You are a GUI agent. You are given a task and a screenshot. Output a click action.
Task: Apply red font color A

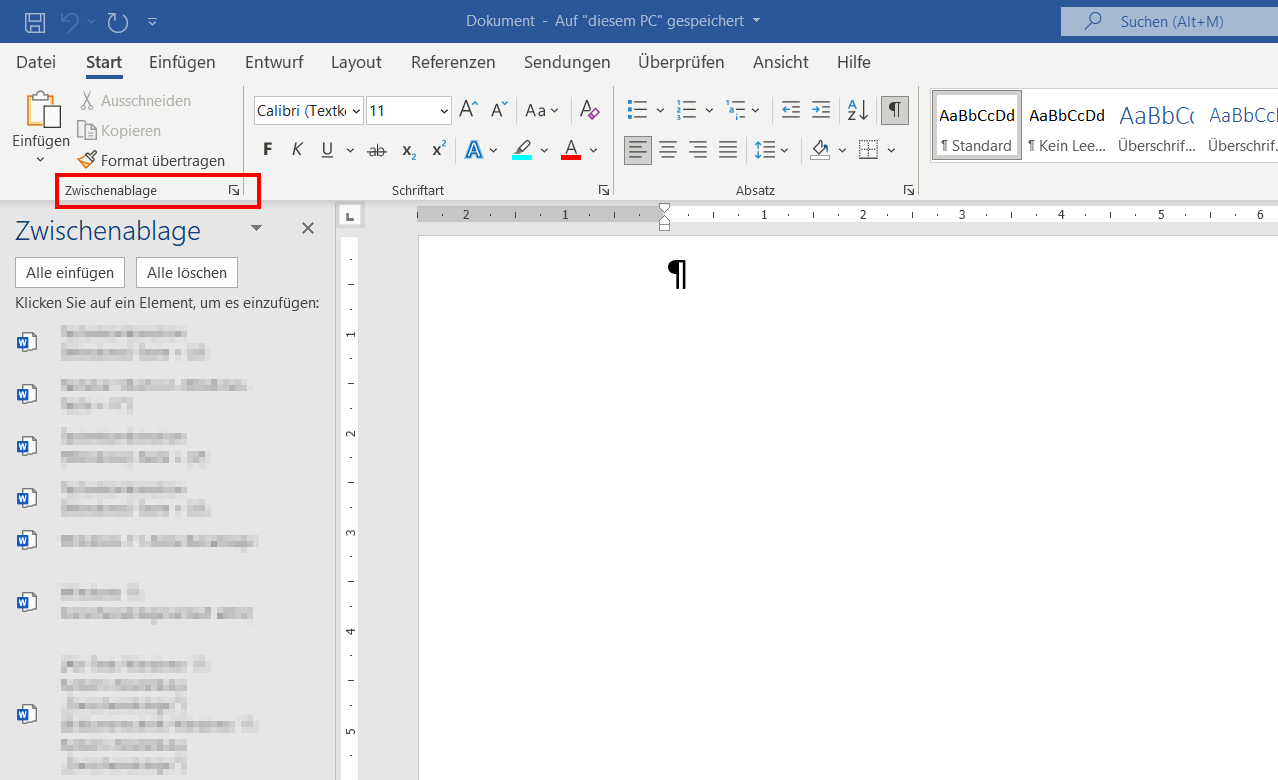[x=571, y=150]
